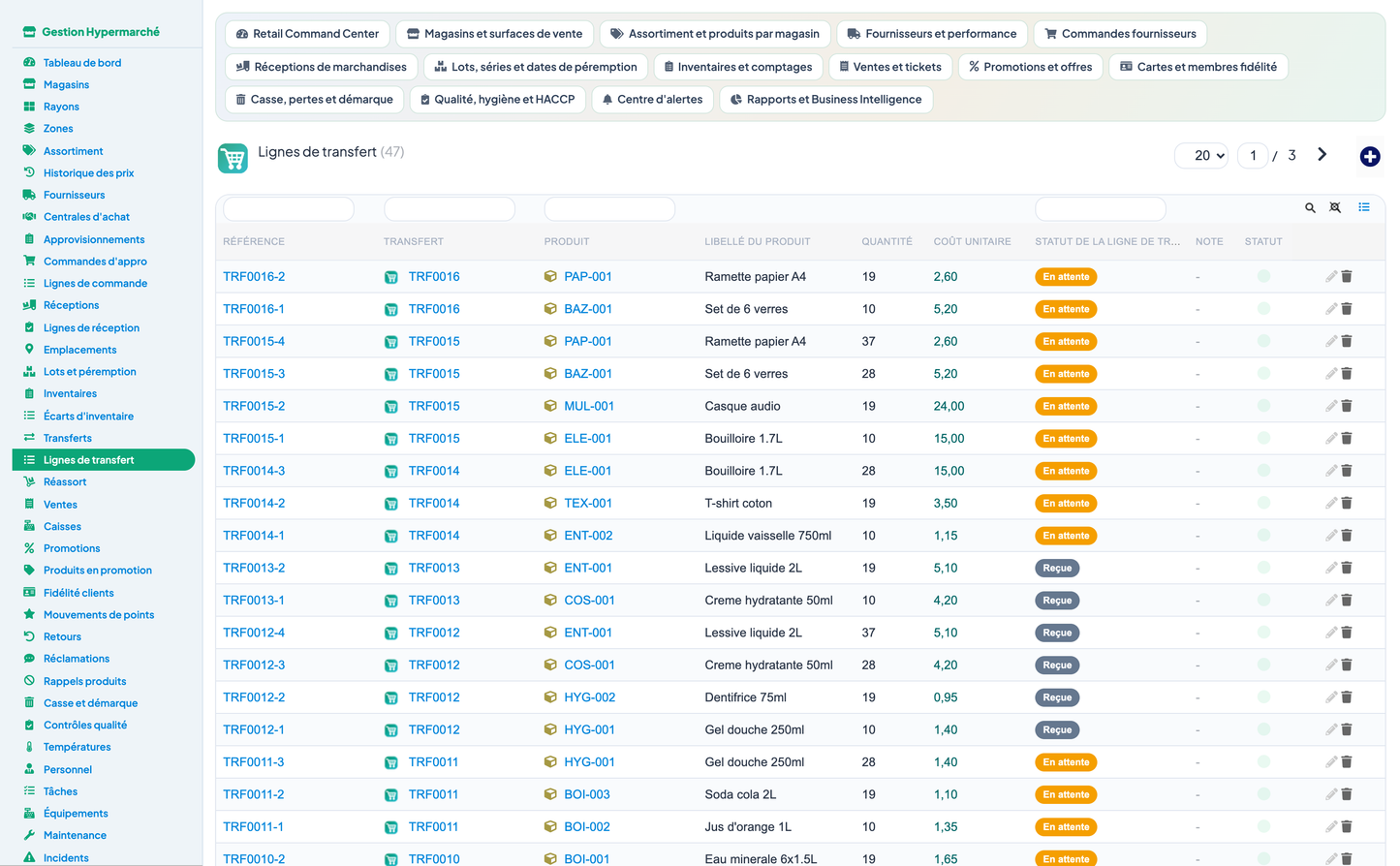Select the Lignes de transfert sidebar item

coord(104,460)
